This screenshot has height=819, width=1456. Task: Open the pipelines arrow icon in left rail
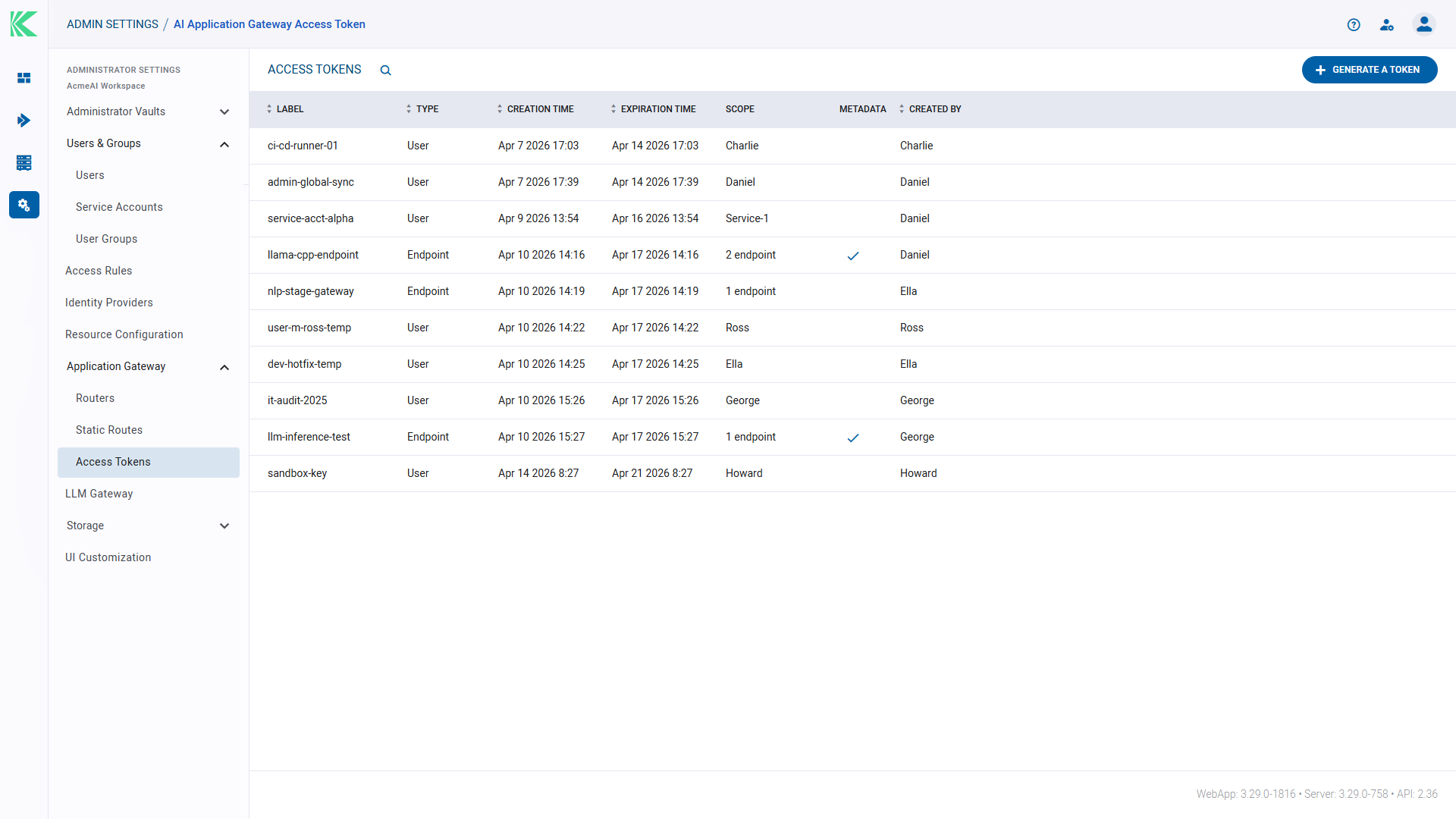tap(24, 121)
